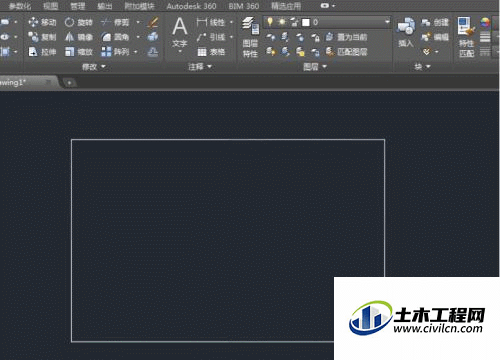Toggle layer freeze sun icon in layer dropdown
The image size is (500, 360).
click(x=282, y=22)
